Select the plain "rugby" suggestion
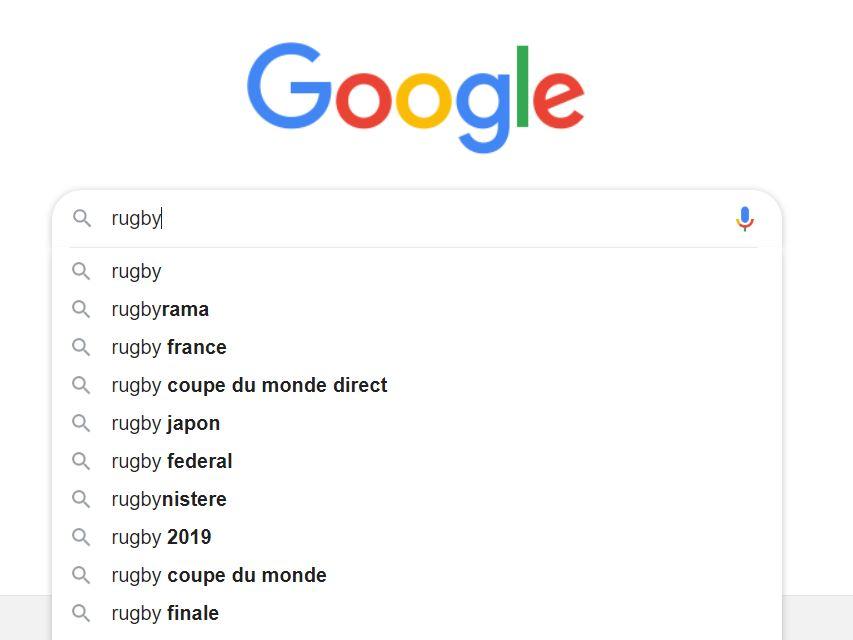 point(417,271)
